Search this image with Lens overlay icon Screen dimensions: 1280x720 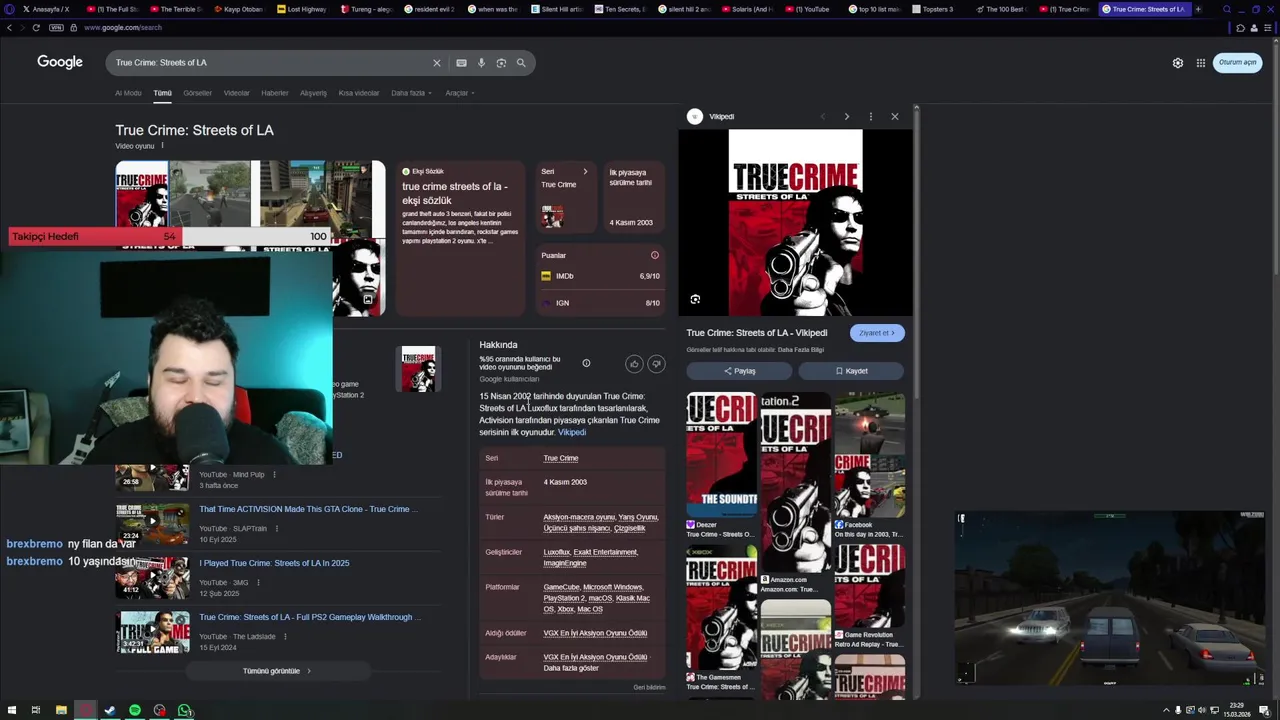pos(695,299)
